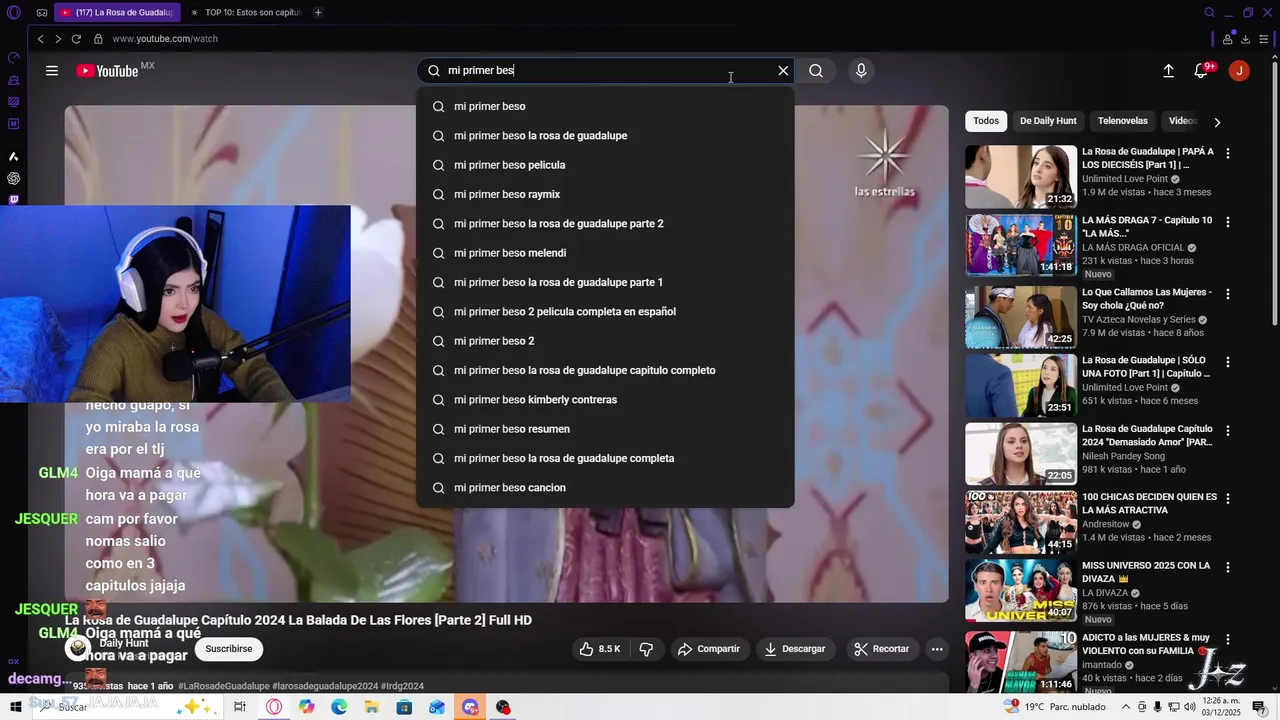The width and height of the screenshot is (1280, 720).
Task: Open the ChatGPT sidebar icon
Action: (13, 178)
